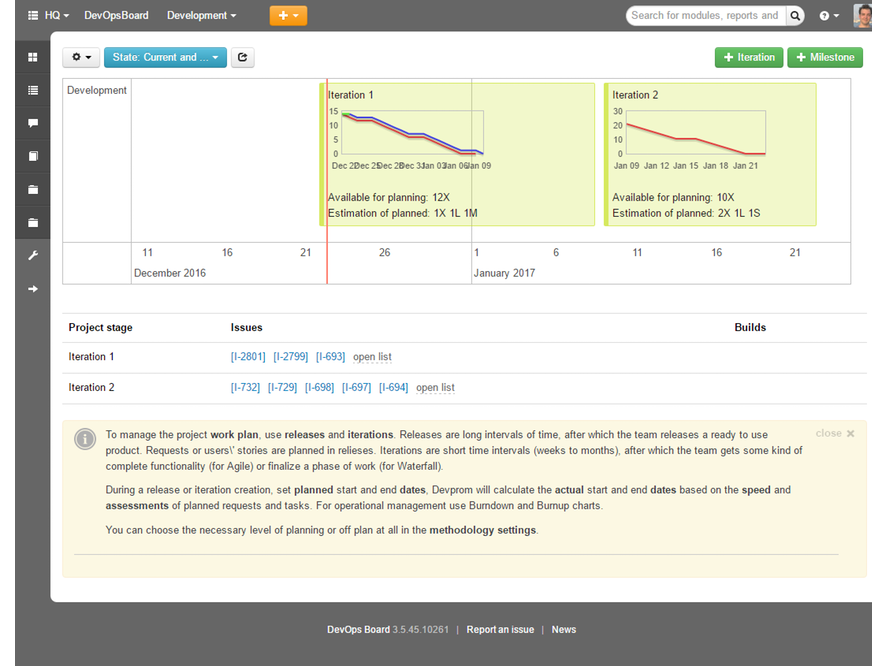
Task: Open the help question mark menu
Action: [x=829, y=16]
